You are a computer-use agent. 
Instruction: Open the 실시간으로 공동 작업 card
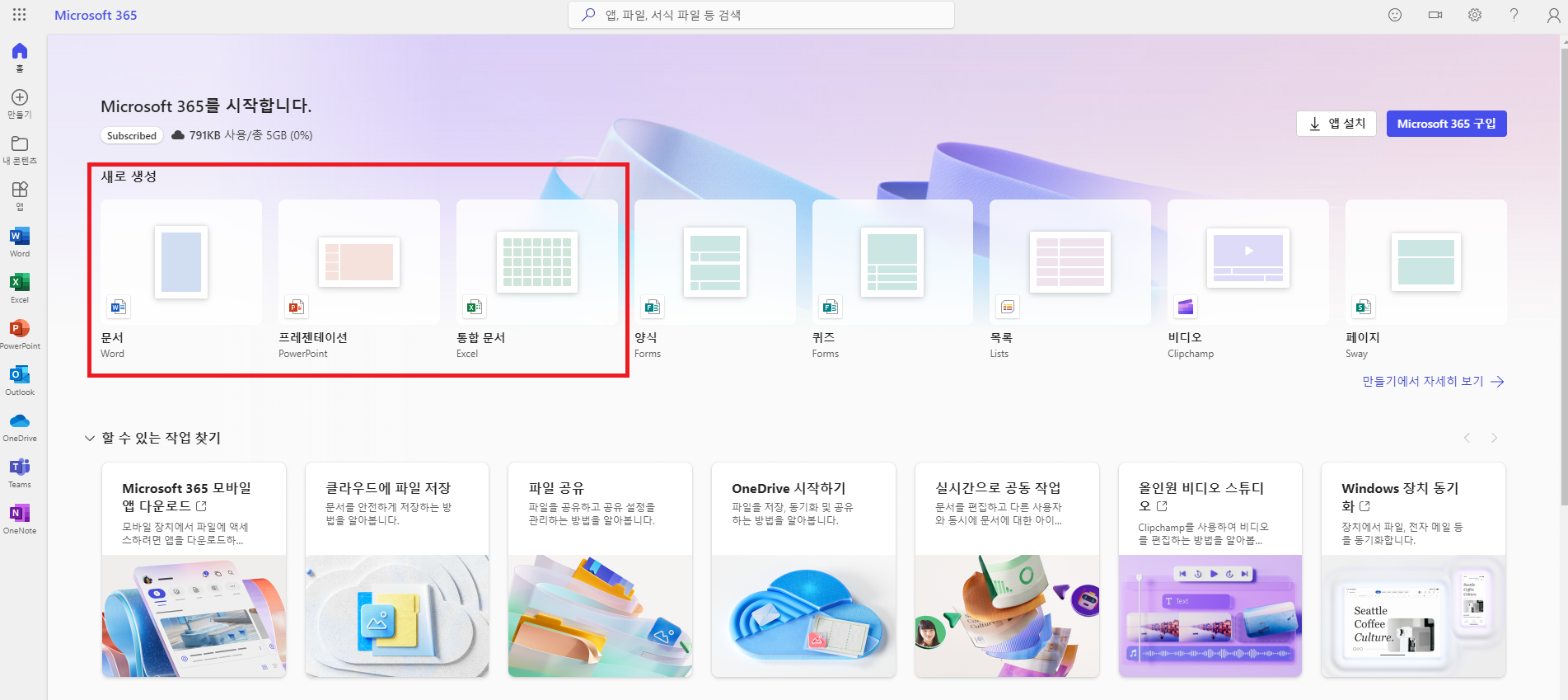1007,570
